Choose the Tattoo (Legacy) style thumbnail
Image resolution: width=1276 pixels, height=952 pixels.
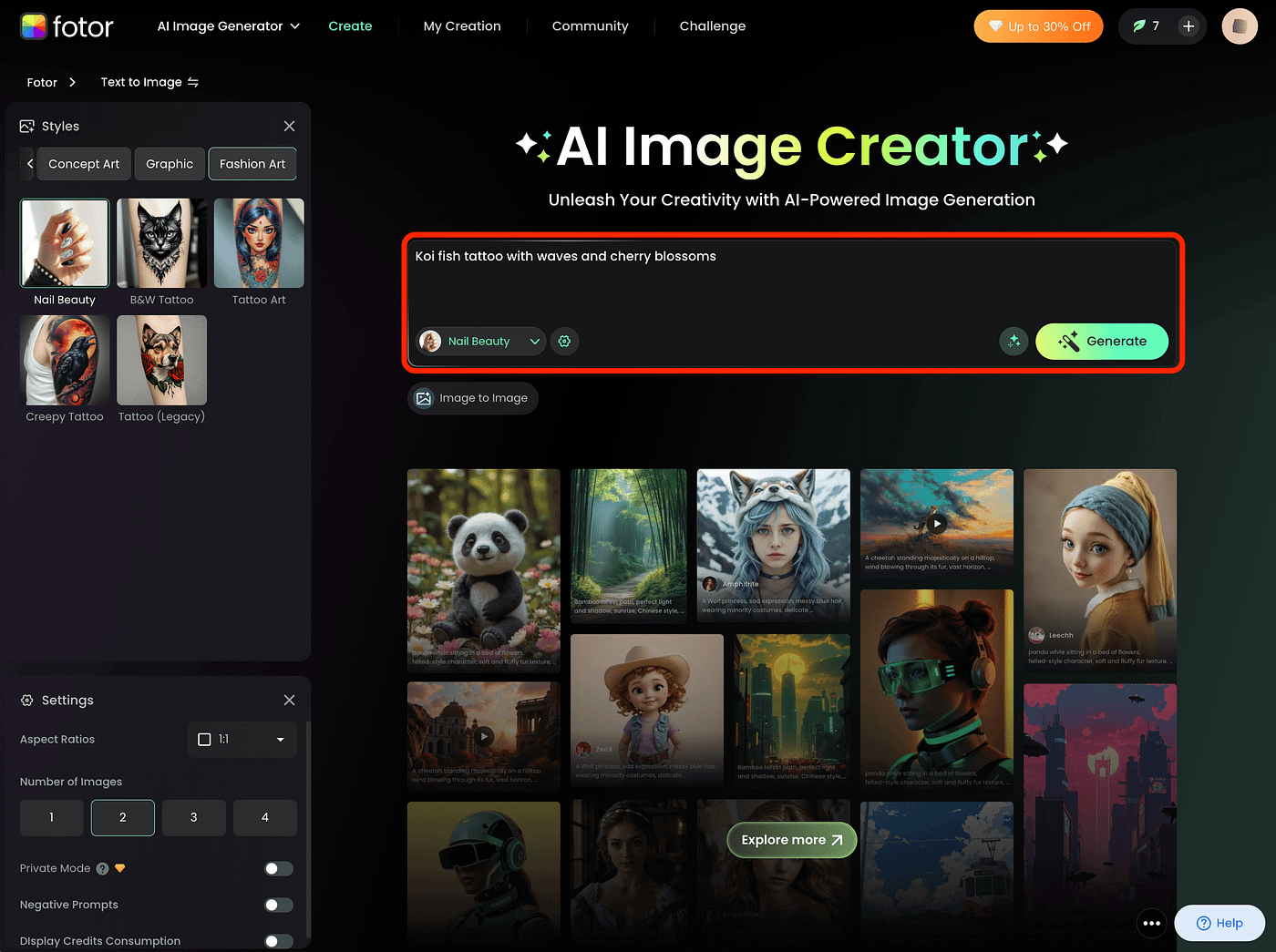162,360
